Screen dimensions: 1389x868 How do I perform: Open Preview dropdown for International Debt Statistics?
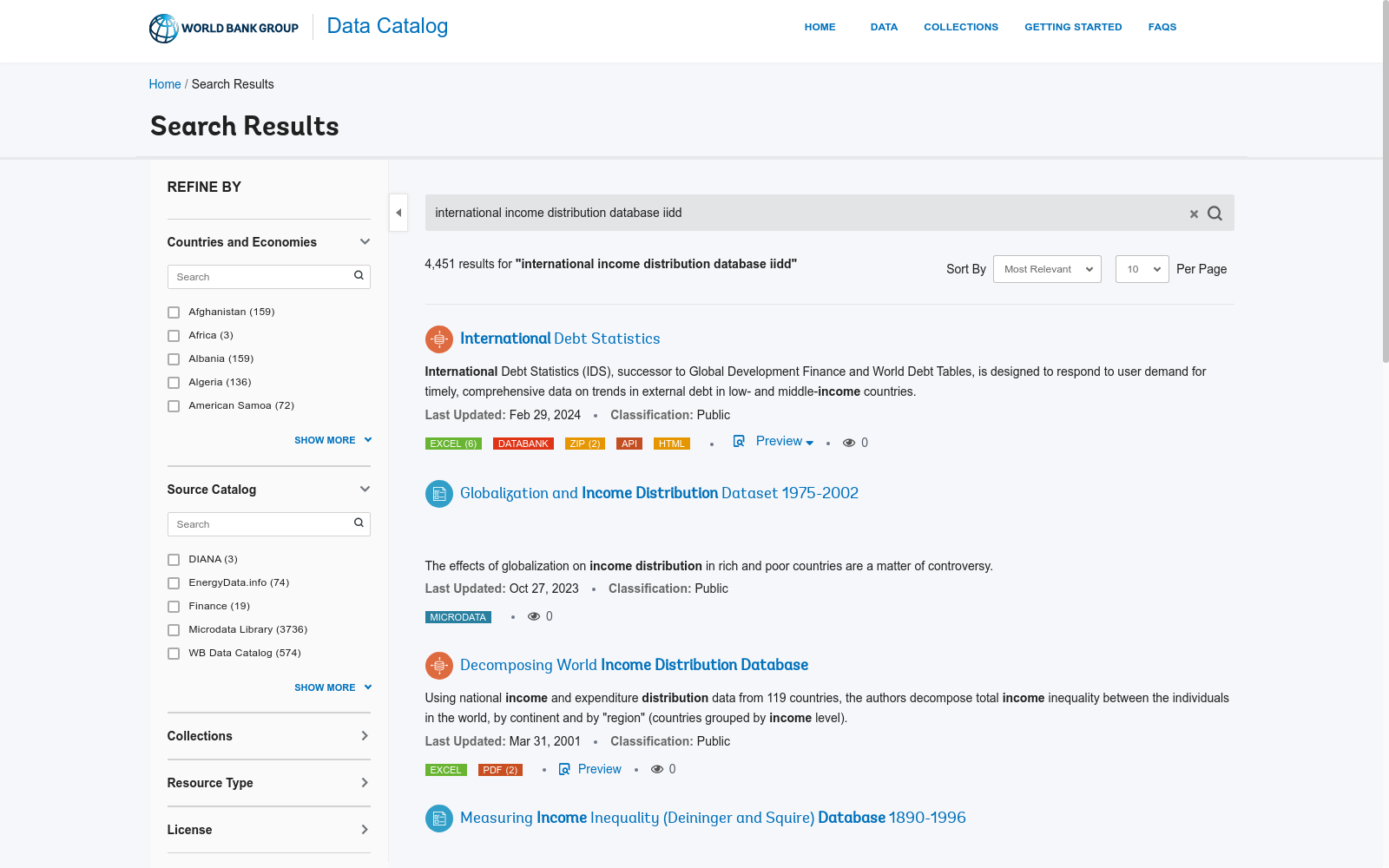pyautogui.click(x=785, y=441)
